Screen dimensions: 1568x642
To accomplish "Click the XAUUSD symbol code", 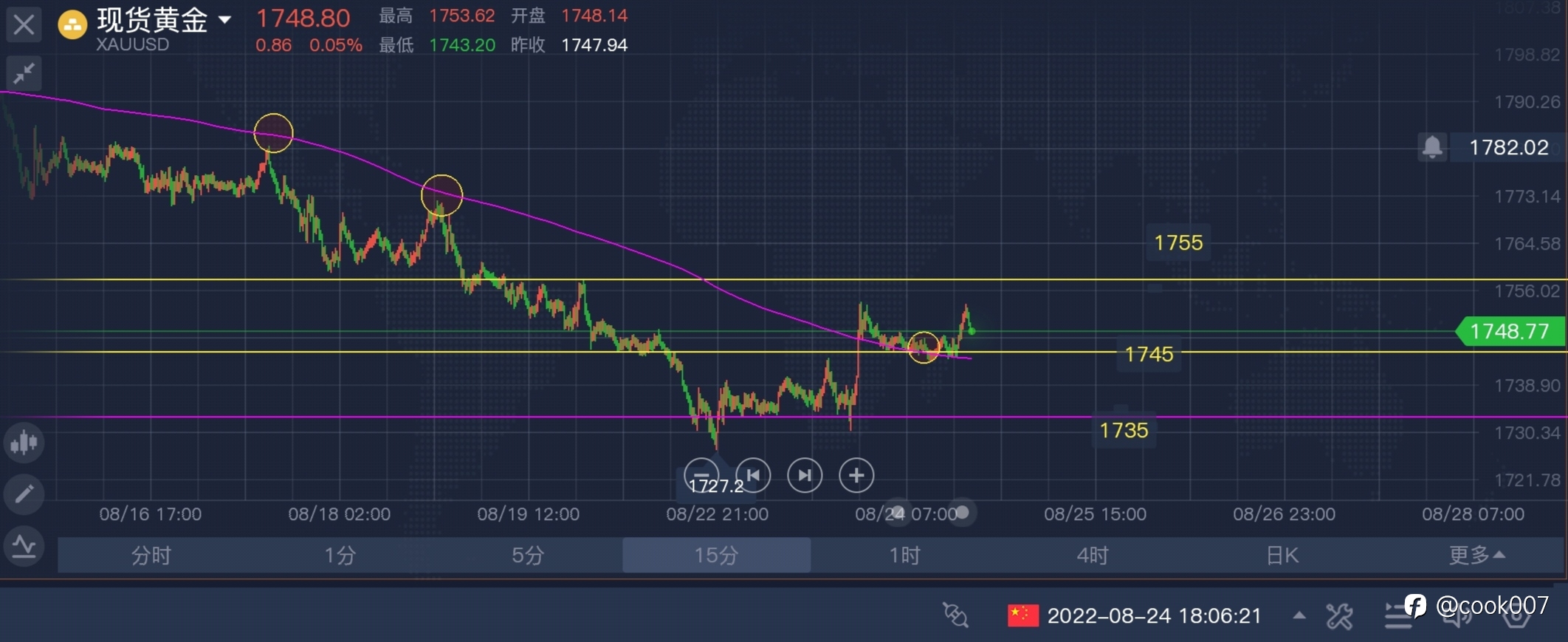I will coord(133,44).
